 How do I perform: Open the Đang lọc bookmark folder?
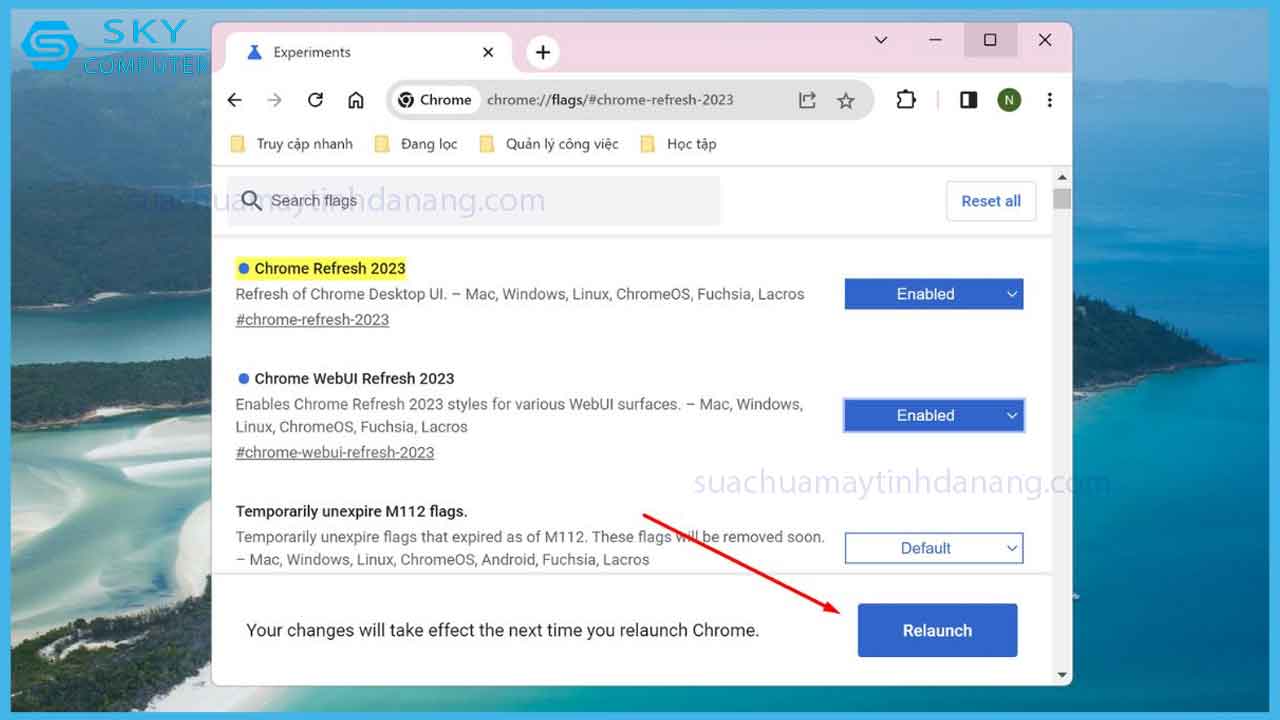[x=415, y=144]
